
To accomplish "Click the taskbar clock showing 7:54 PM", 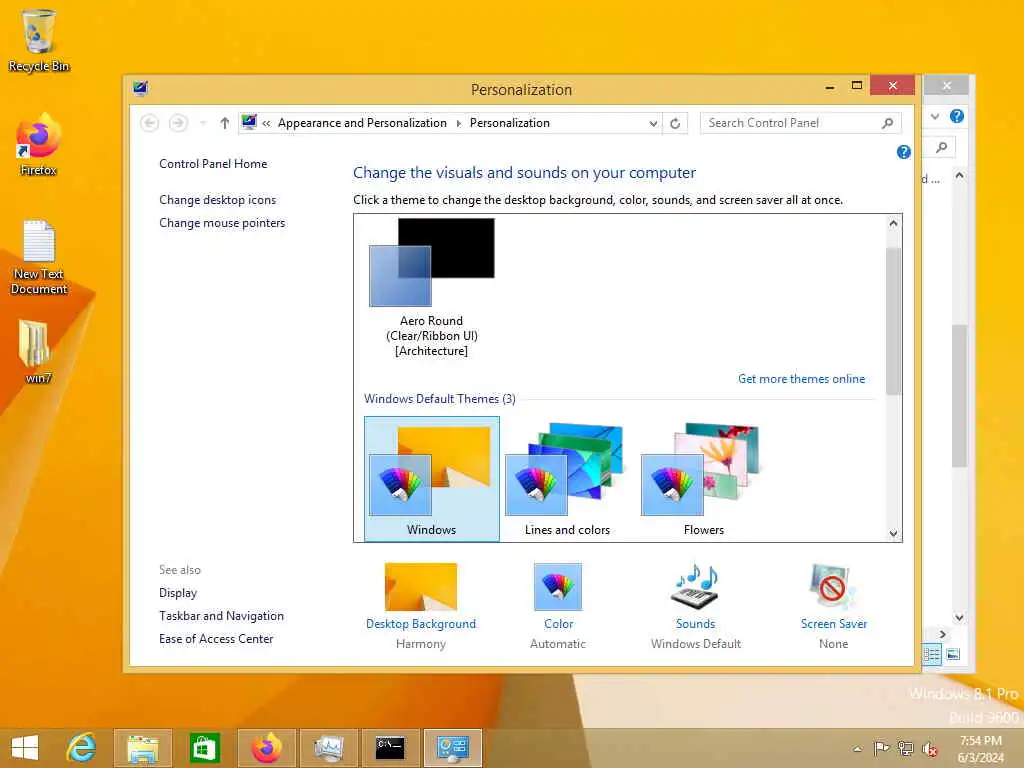I will pos(980,749).
